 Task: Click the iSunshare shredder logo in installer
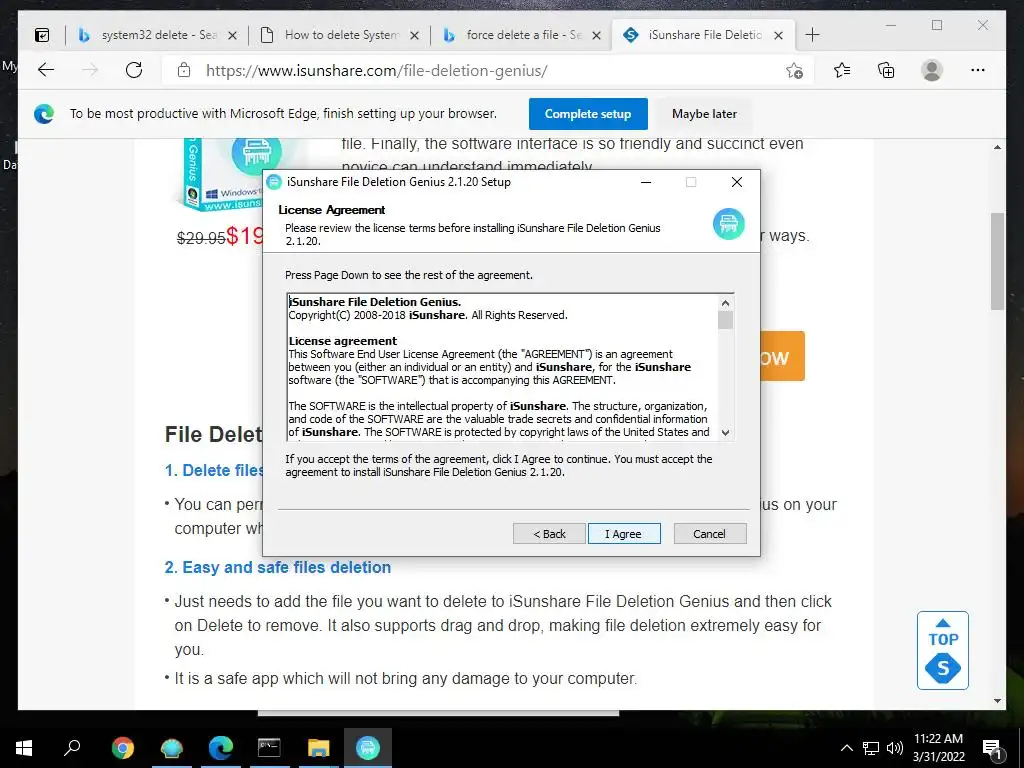(728, 224)
